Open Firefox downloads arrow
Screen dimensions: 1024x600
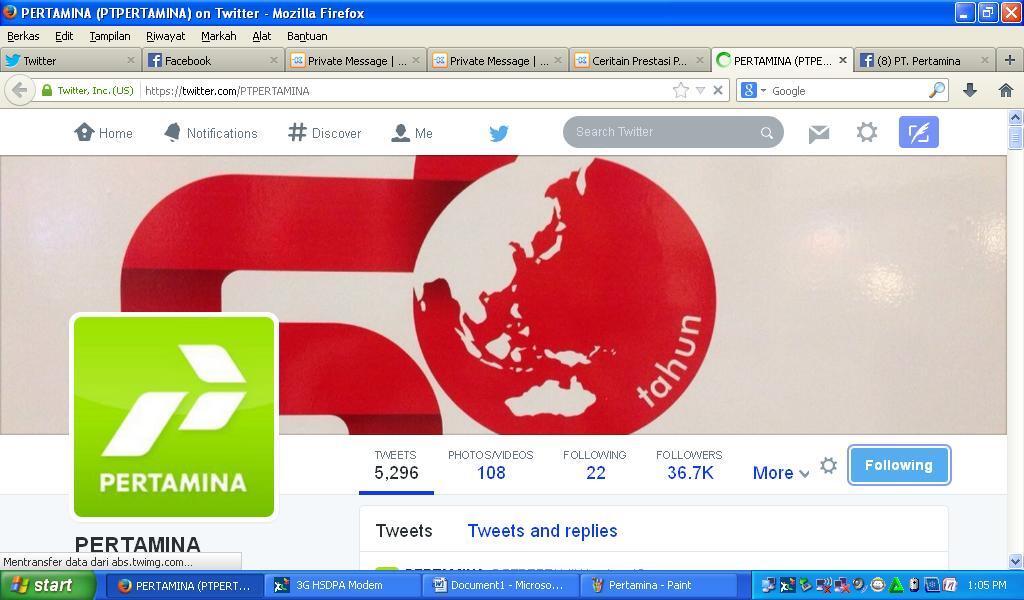click(x=970, y=91)
